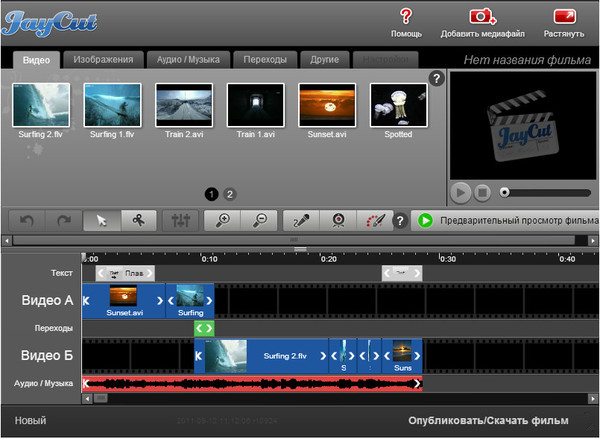
Task: Click the Растянуть red arrow icon
Action: (564, 16)
